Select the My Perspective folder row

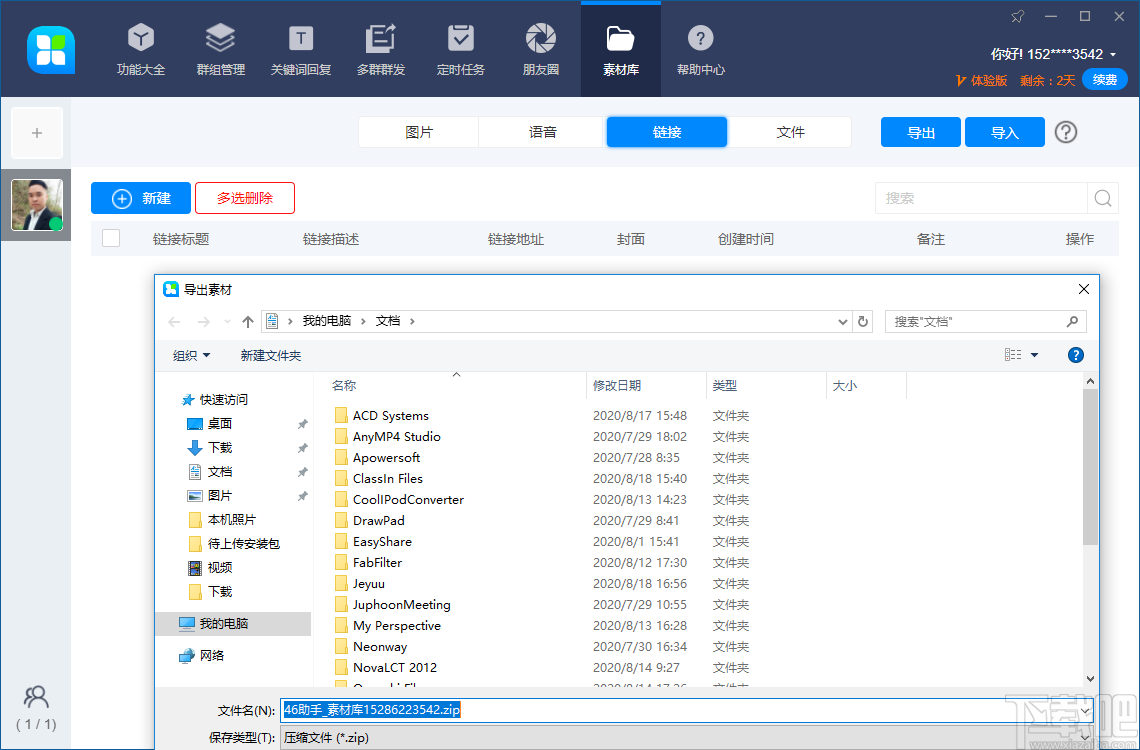pyautogui.click(x=397, y=626)
